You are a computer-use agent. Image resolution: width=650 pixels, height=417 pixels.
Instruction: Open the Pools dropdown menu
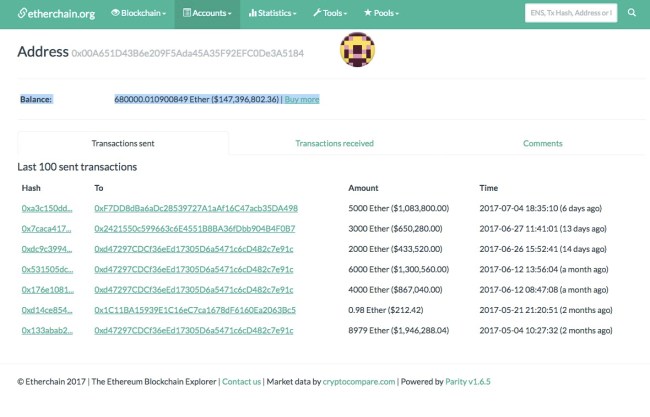point(387,13)
